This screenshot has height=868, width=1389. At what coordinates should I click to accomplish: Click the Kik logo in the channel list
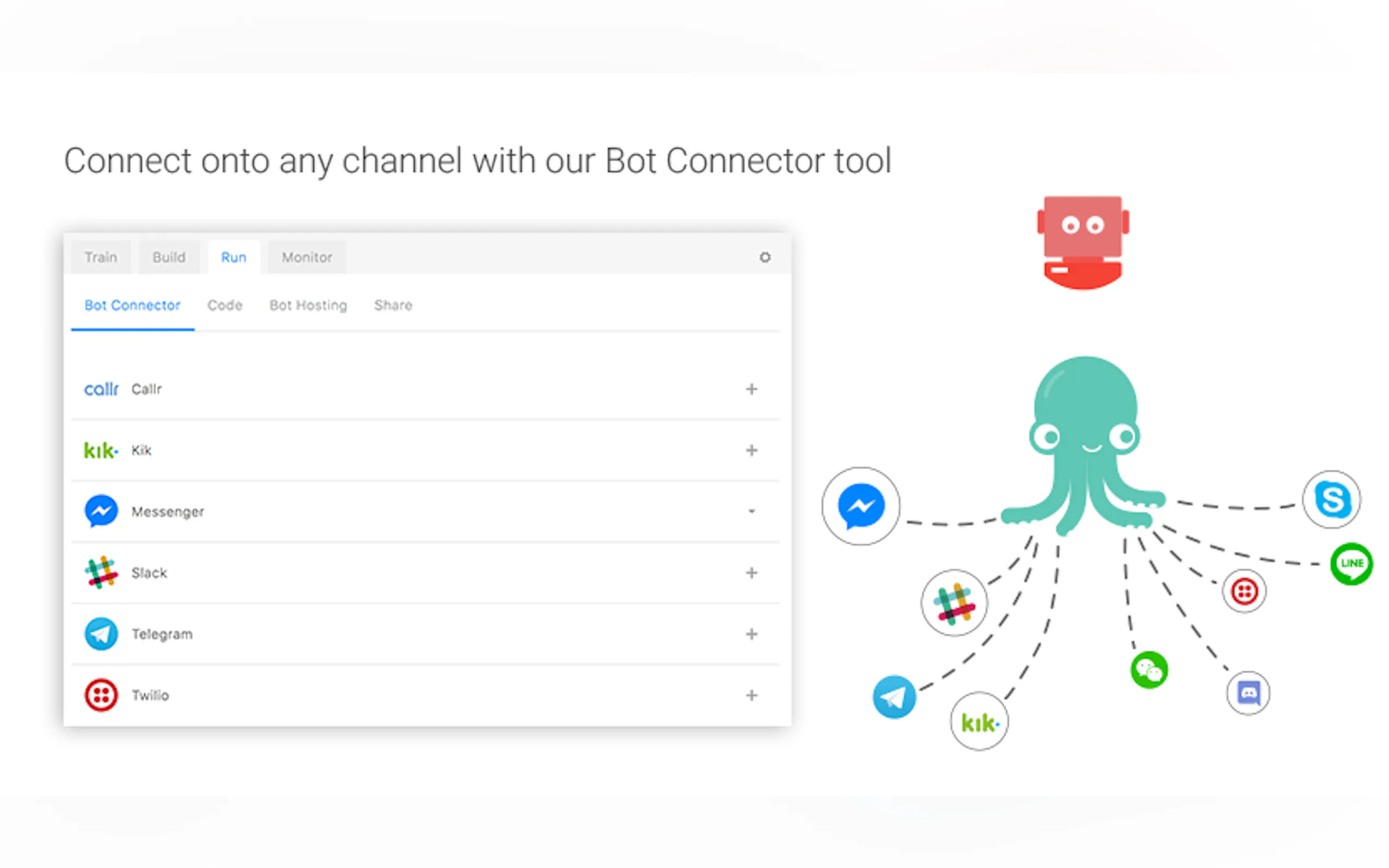[x=101, y=450]
